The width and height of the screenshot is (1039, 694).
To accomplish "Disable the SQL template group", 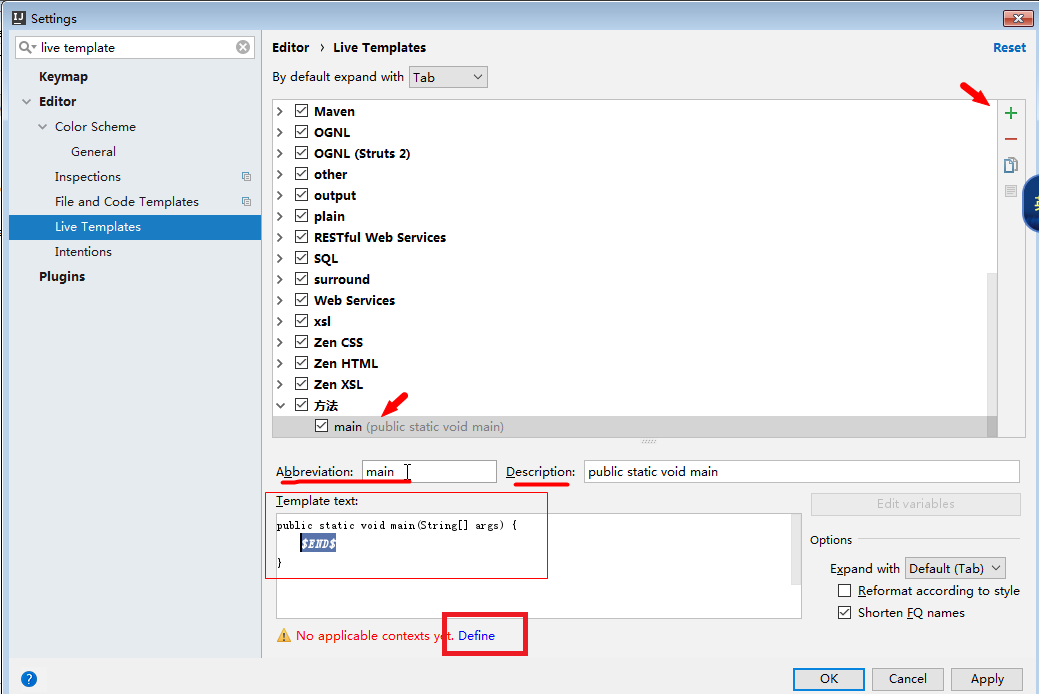I will 301,257.
